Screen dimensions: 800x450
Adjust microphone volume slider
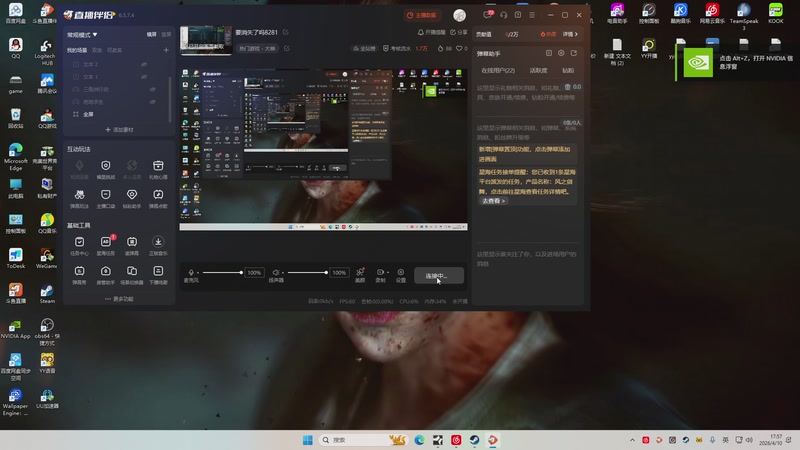[x=222, y=272]
